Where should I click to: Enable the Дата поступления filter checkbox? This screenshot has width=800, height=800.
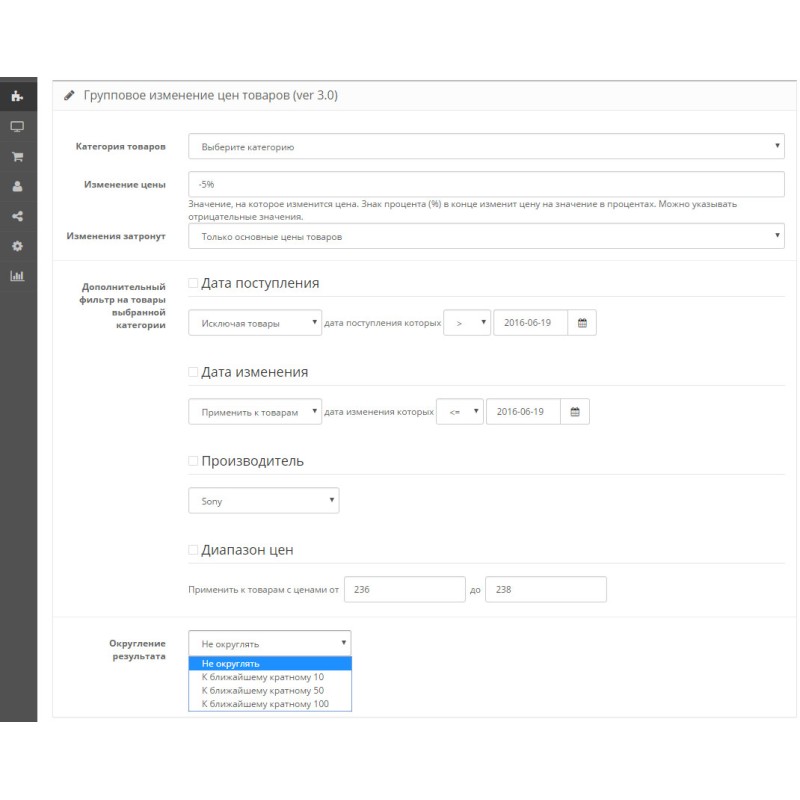[x=194, y=284]
